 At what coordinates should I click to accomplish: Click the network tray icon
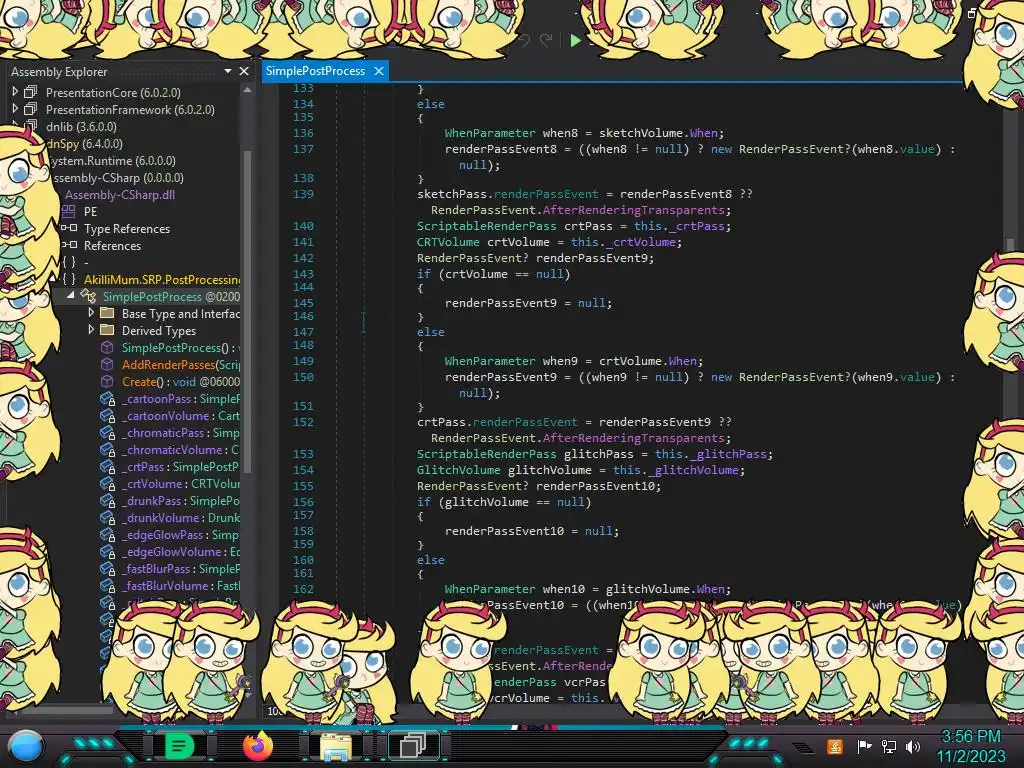point(889,746)
